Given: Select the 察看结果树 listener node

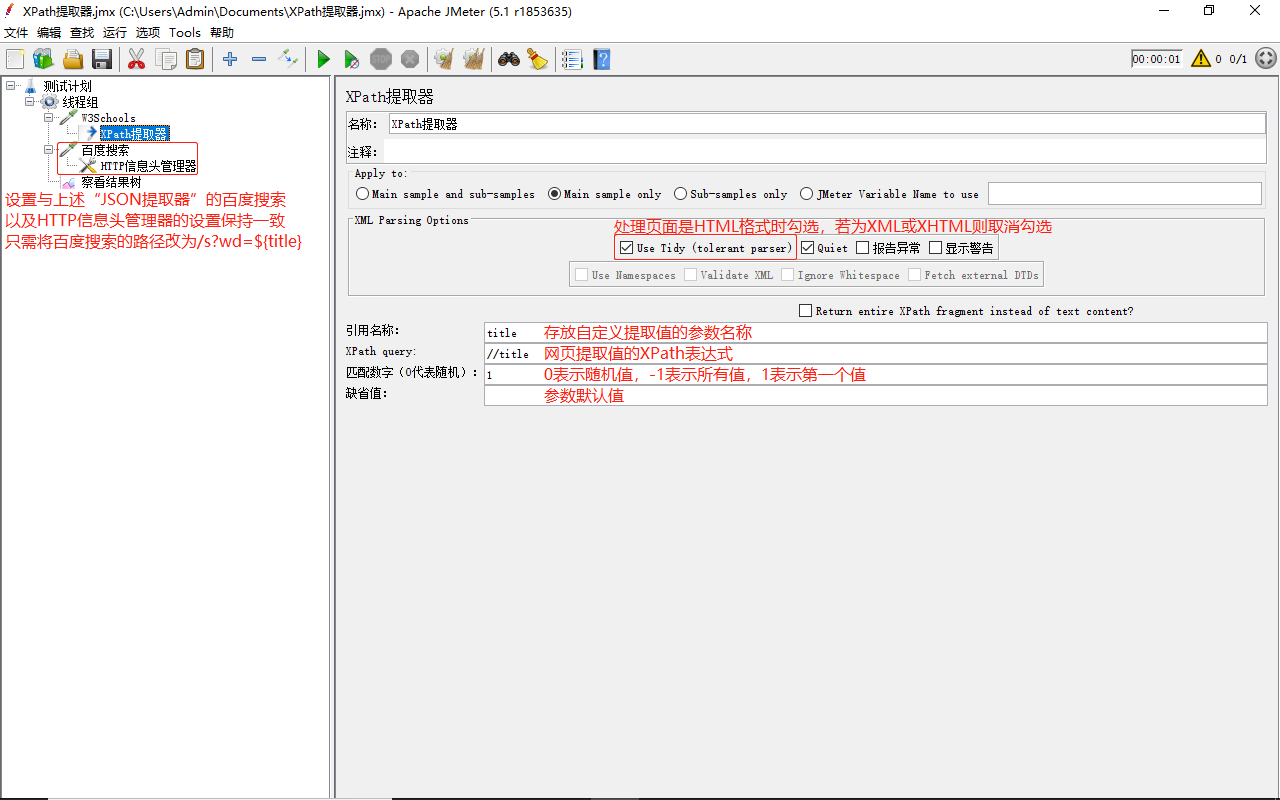Looking at the screenshot, I should (111, 182).
